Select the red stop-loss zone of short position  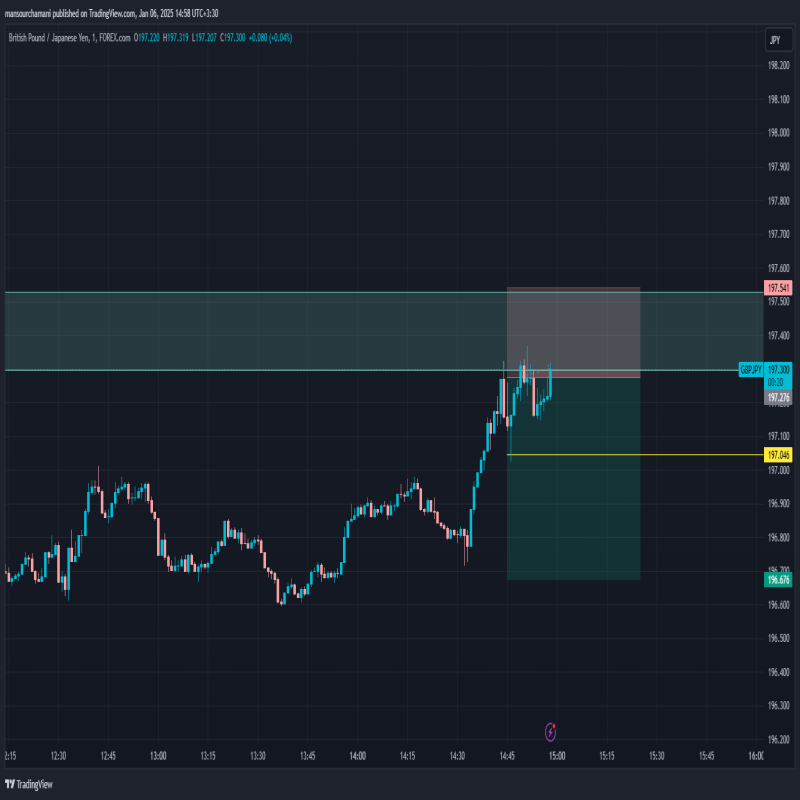573,332
